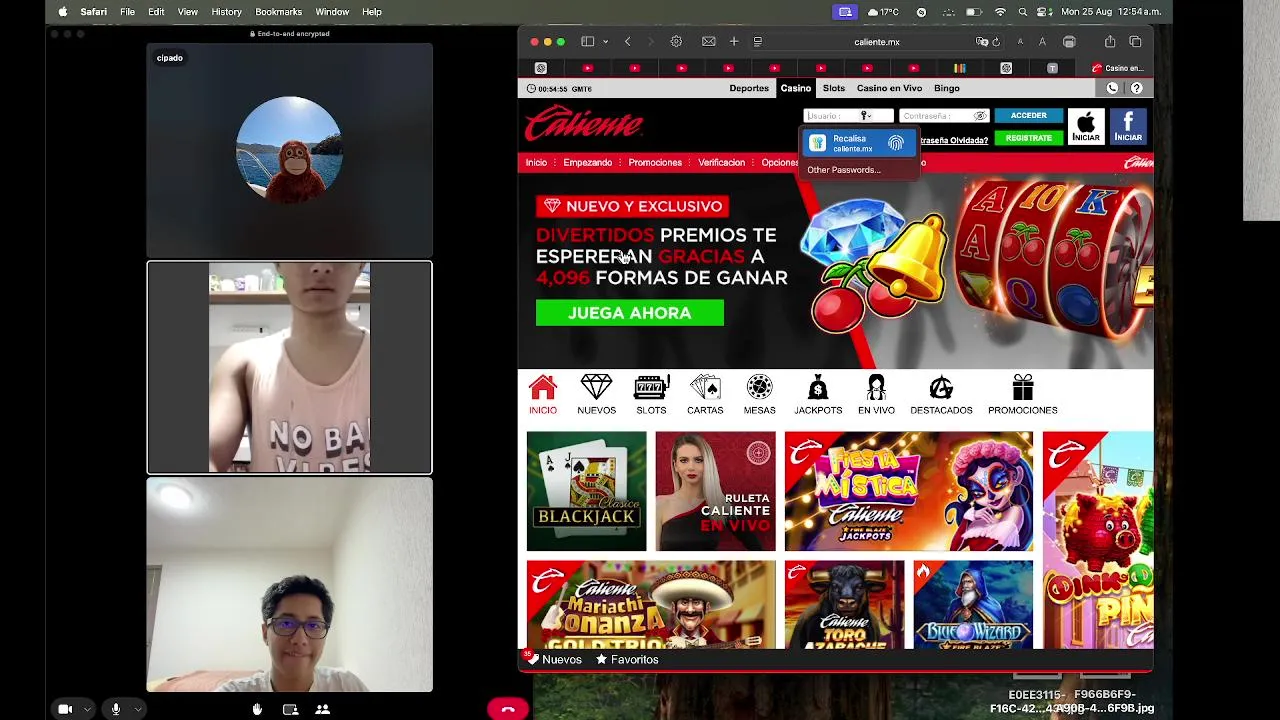
Task: Open the Safari settings gear icon
Action: [x=676, y=42]
